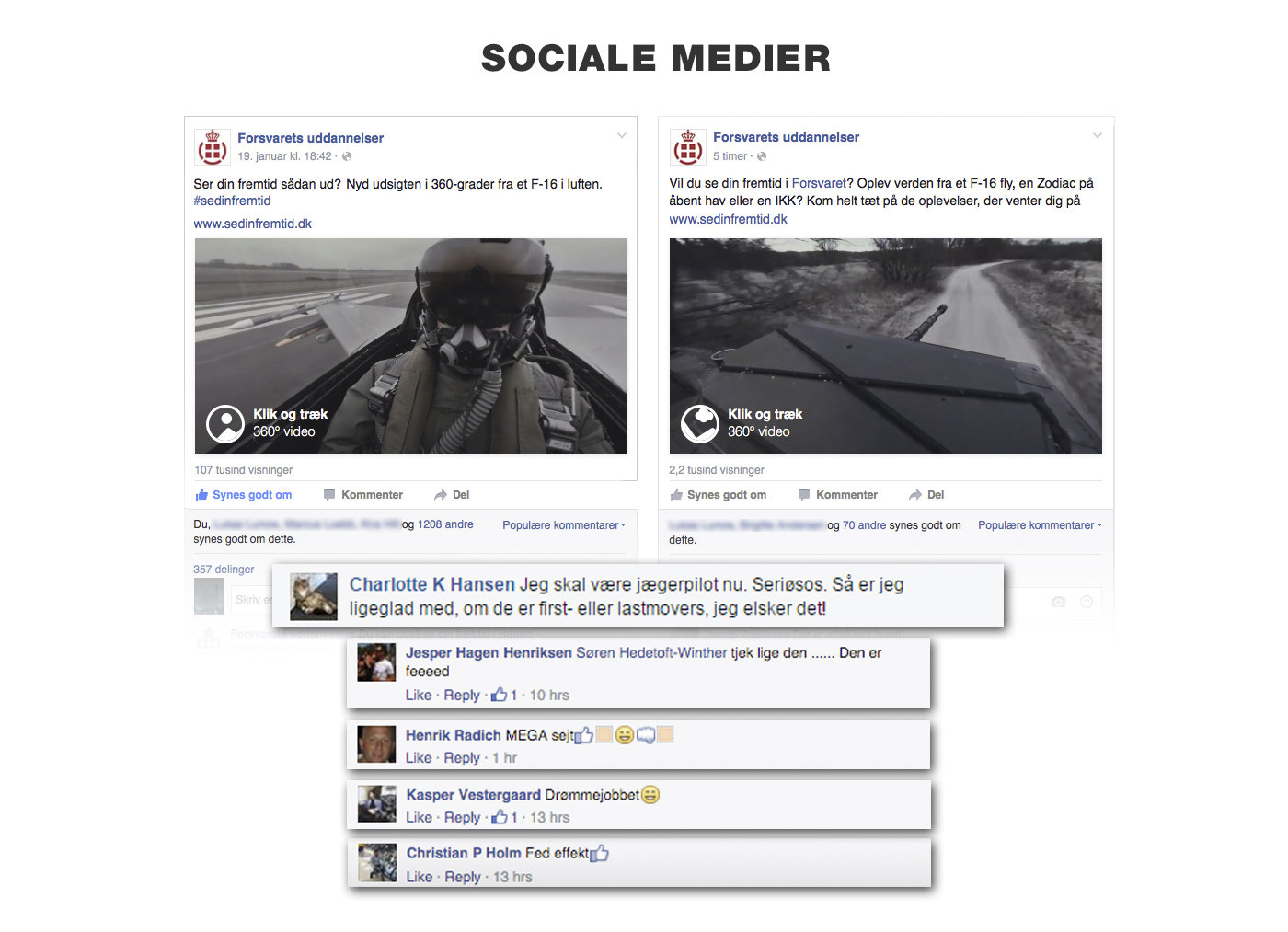Reply to Christian P Holm's comment
This screenshot has height=932, width=1288.
[463, 877]
